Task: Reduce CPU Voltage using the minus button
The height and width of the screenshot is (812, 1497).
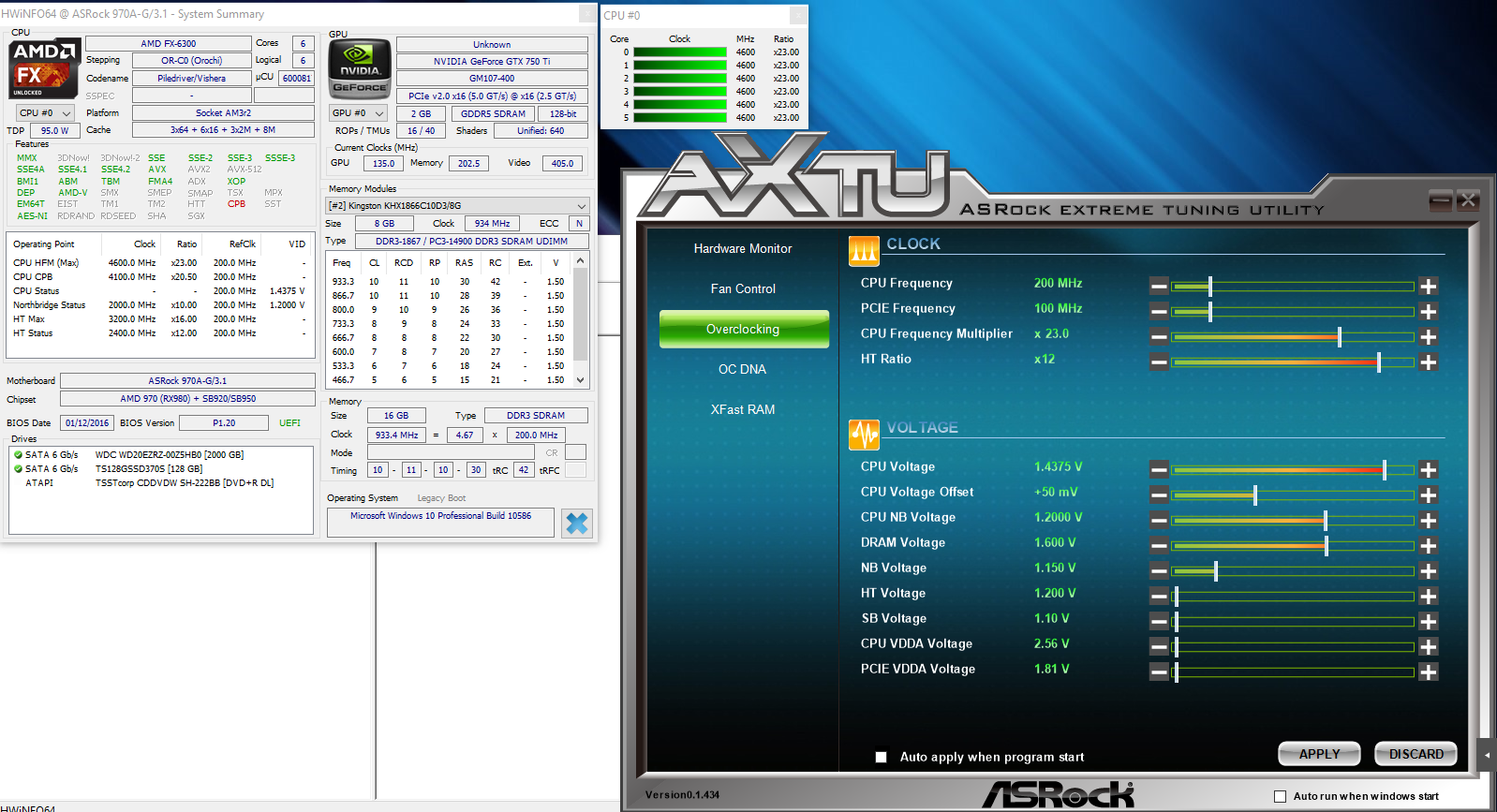Action: pos(1159,469)
